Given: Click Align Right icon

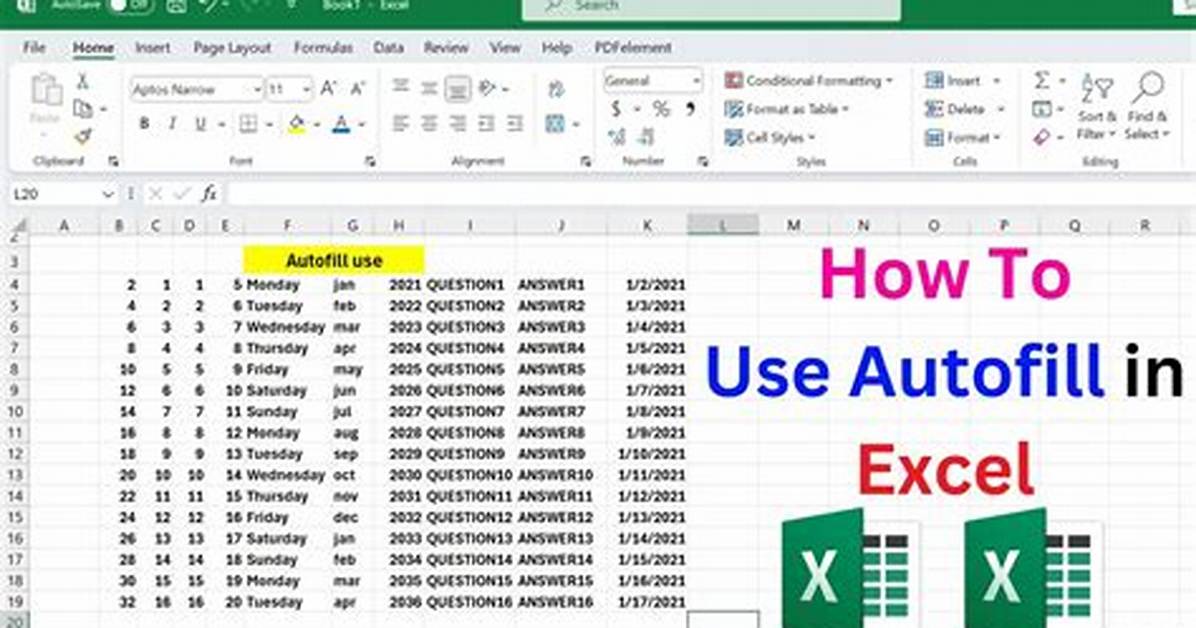Looking at the screenshot, I should (x=458, y=123).
